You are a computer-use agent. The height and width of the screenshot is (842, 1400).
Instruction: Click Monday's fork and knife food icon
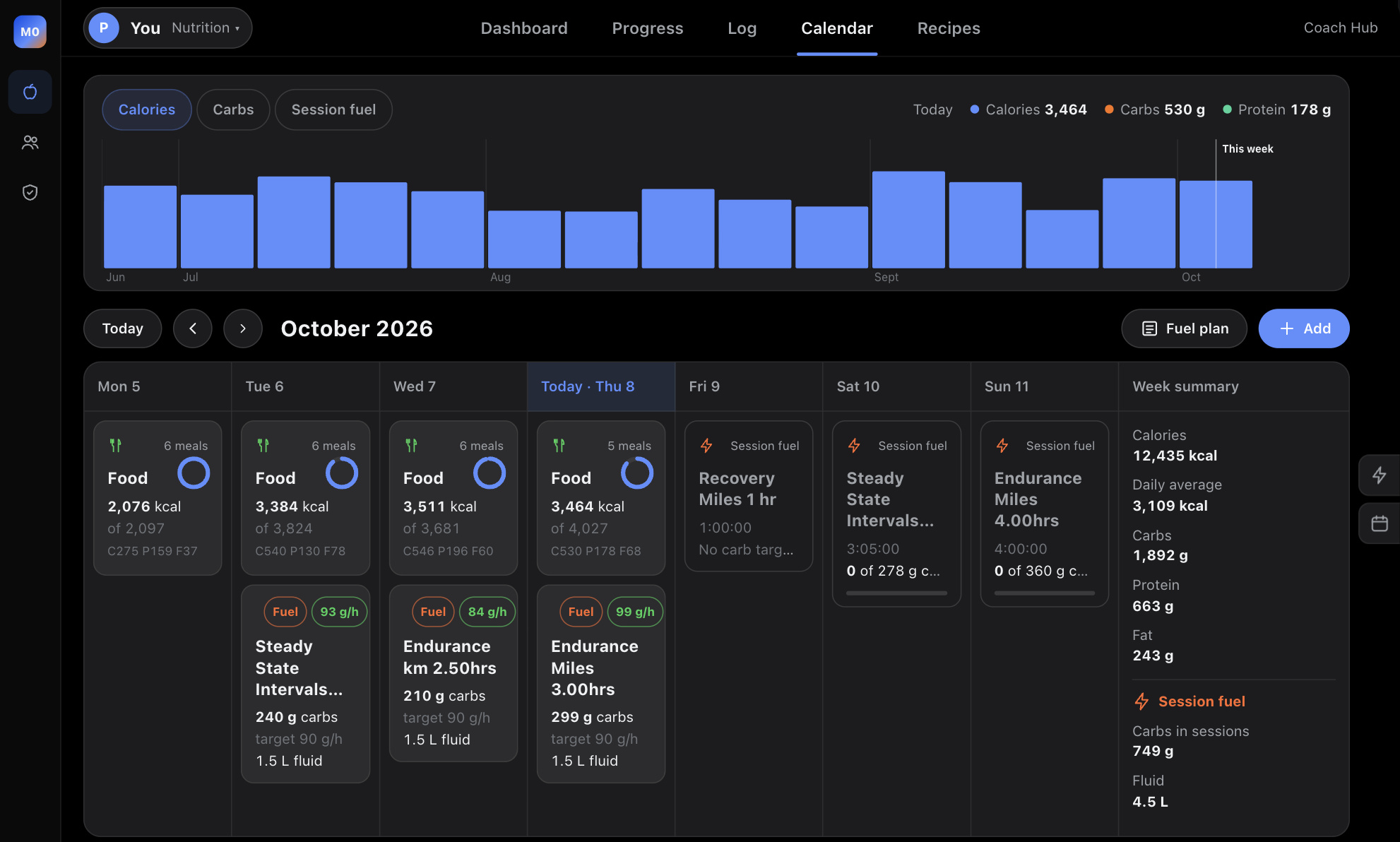click(x=115, y=445)
